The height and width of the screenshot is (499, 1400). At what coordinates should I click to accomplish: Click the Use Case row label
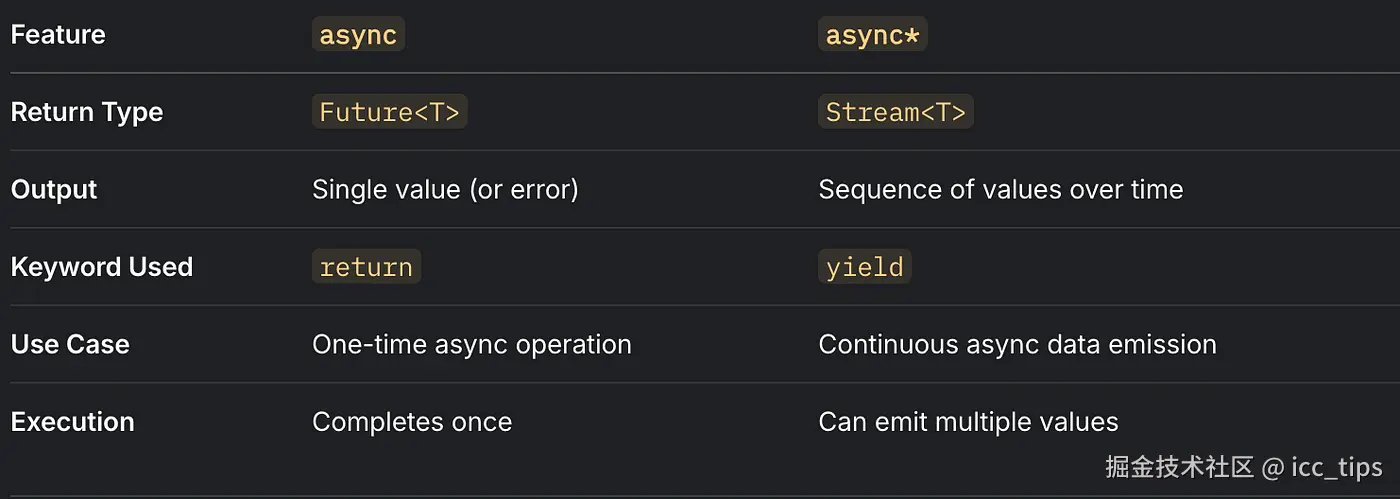[70, 345]
